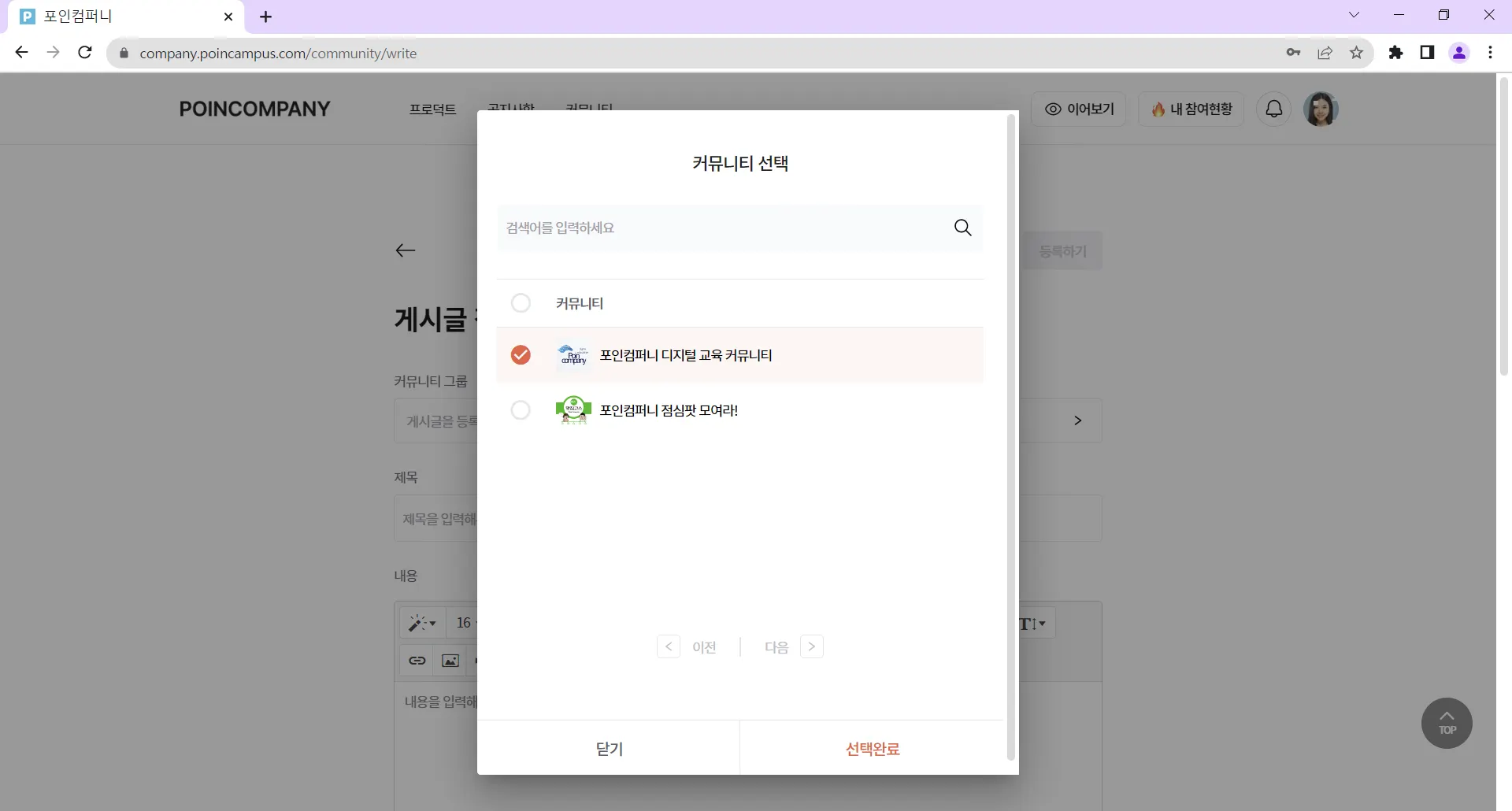Viewport: 1512px width, 811px height.
Task: Click the 이전 pagination label
Action: 704,647
